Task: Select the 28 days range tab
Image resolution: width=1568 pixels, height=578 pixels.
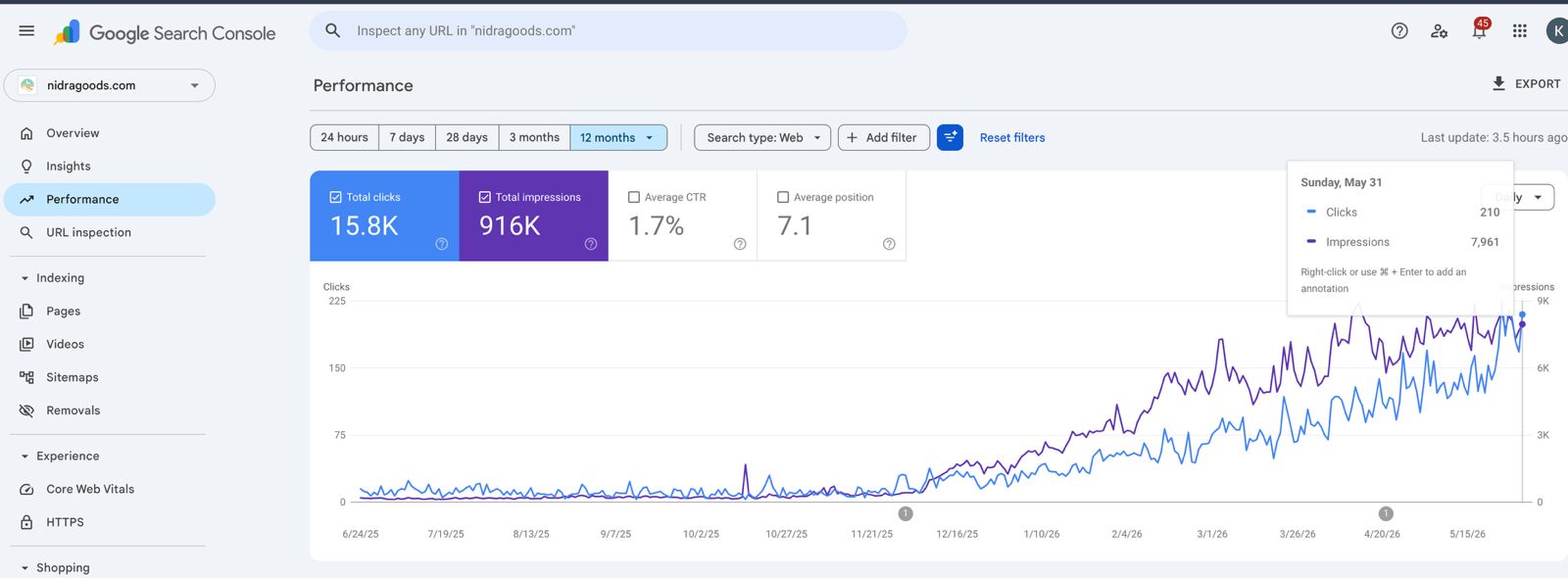Action: pos(466,137)
